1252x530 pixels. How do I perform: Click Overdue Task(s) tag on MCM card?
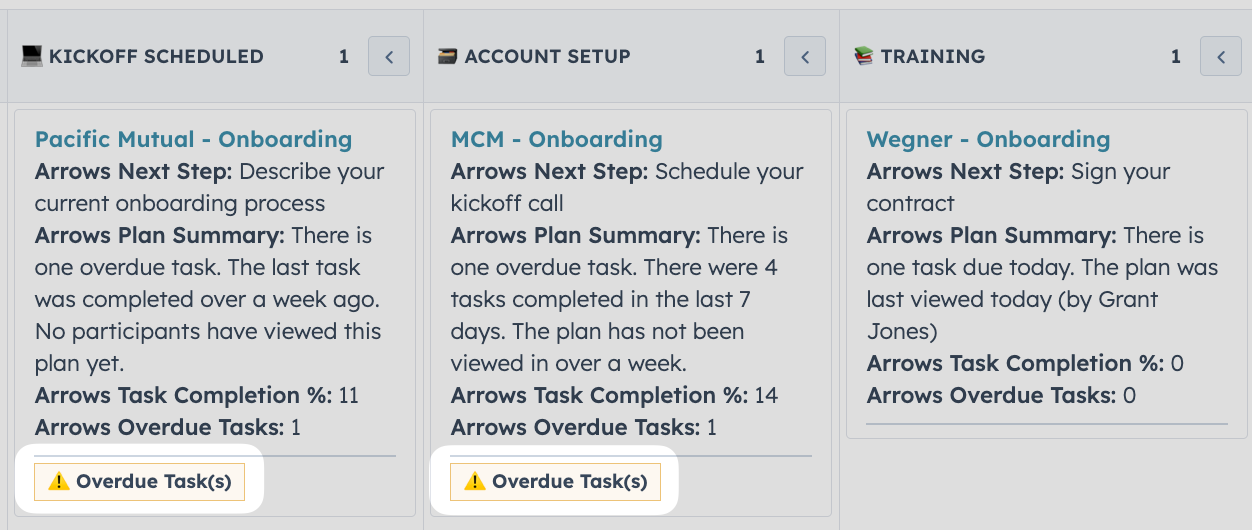(556, 482)
